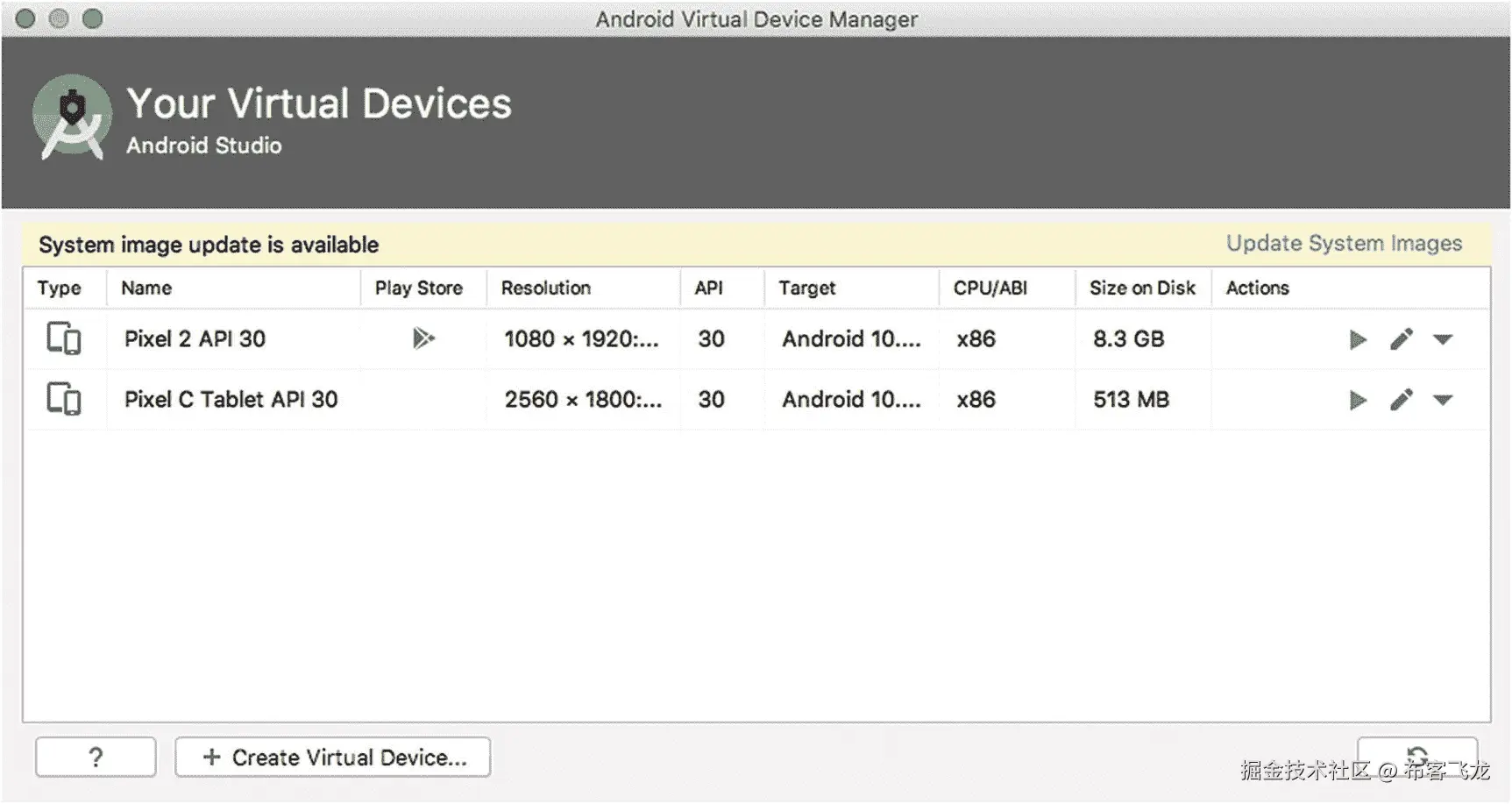
Task: Open help with the question mark button
Action: [96, 757]
